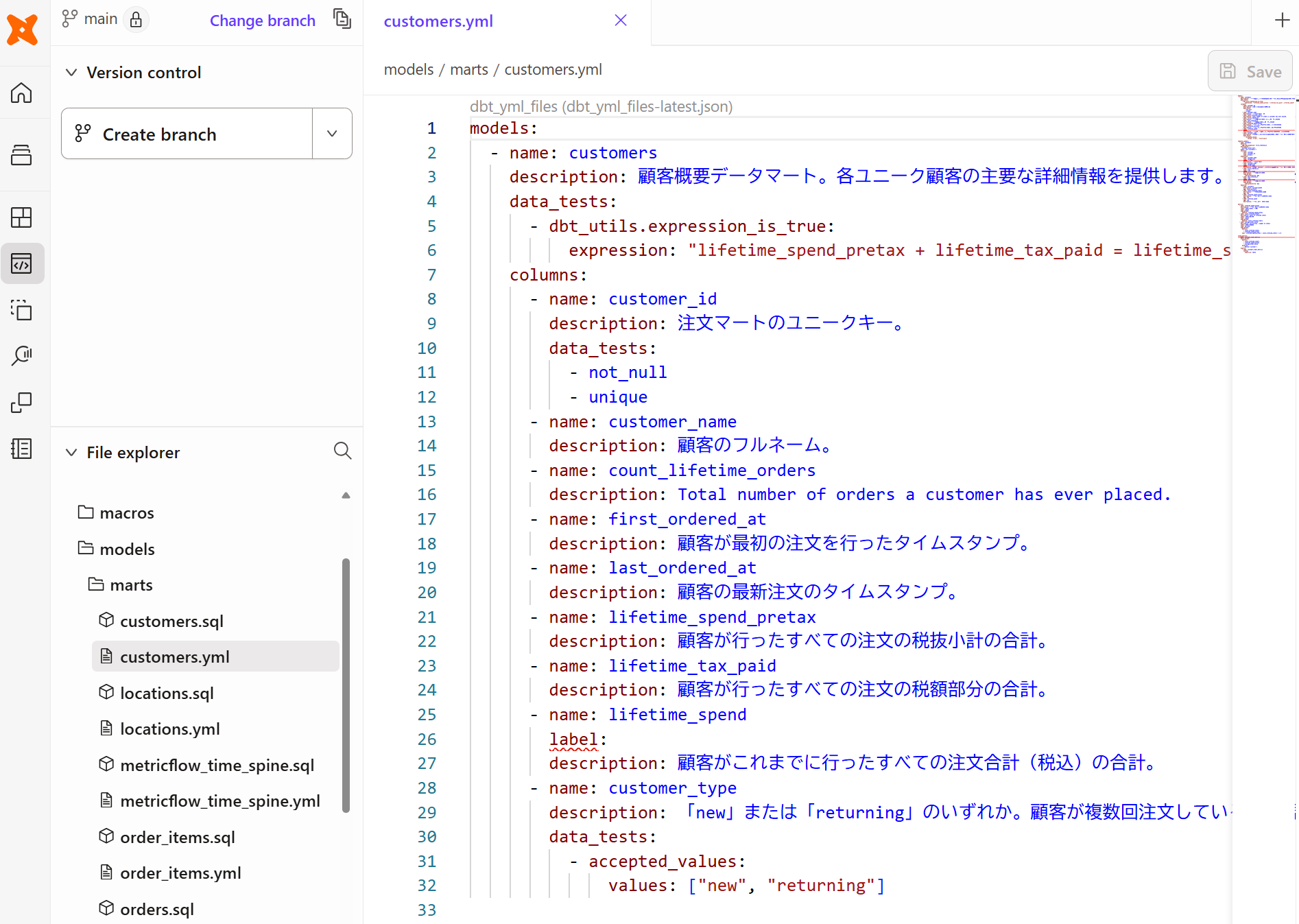This screenshot has width=1299, height=924.
Task: Search files with the magnifier icon
Action: click(342, 451)
